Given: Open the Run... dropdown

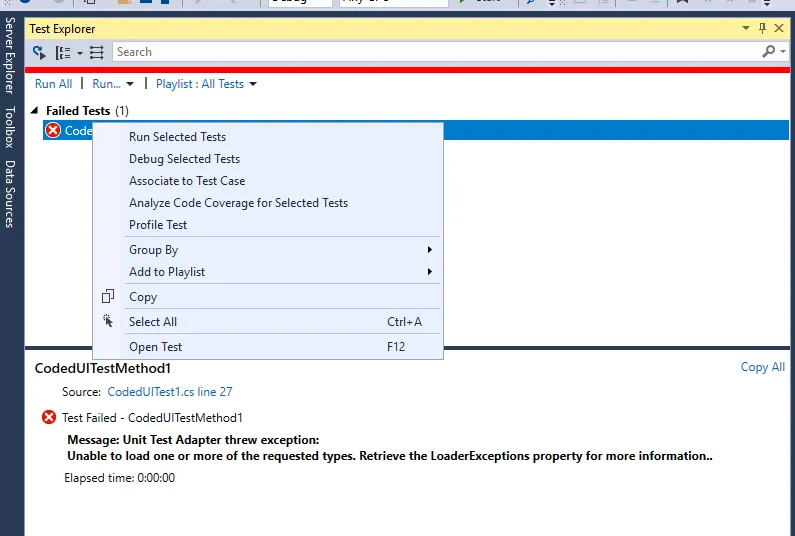Looking at the screenshot, I should [x=113, y=84].
